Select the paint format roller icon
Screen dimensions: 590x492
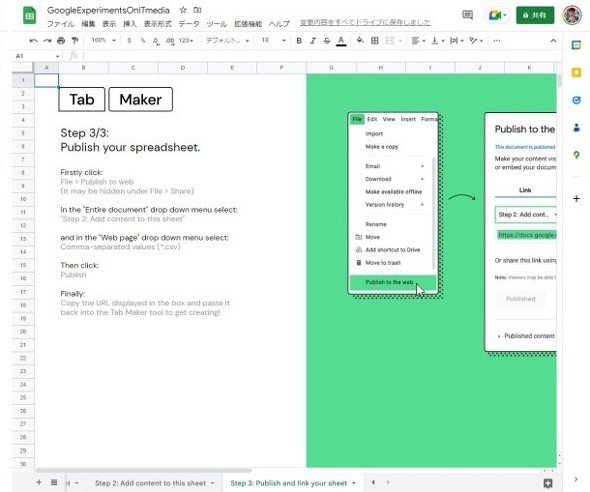pos(75,40)
